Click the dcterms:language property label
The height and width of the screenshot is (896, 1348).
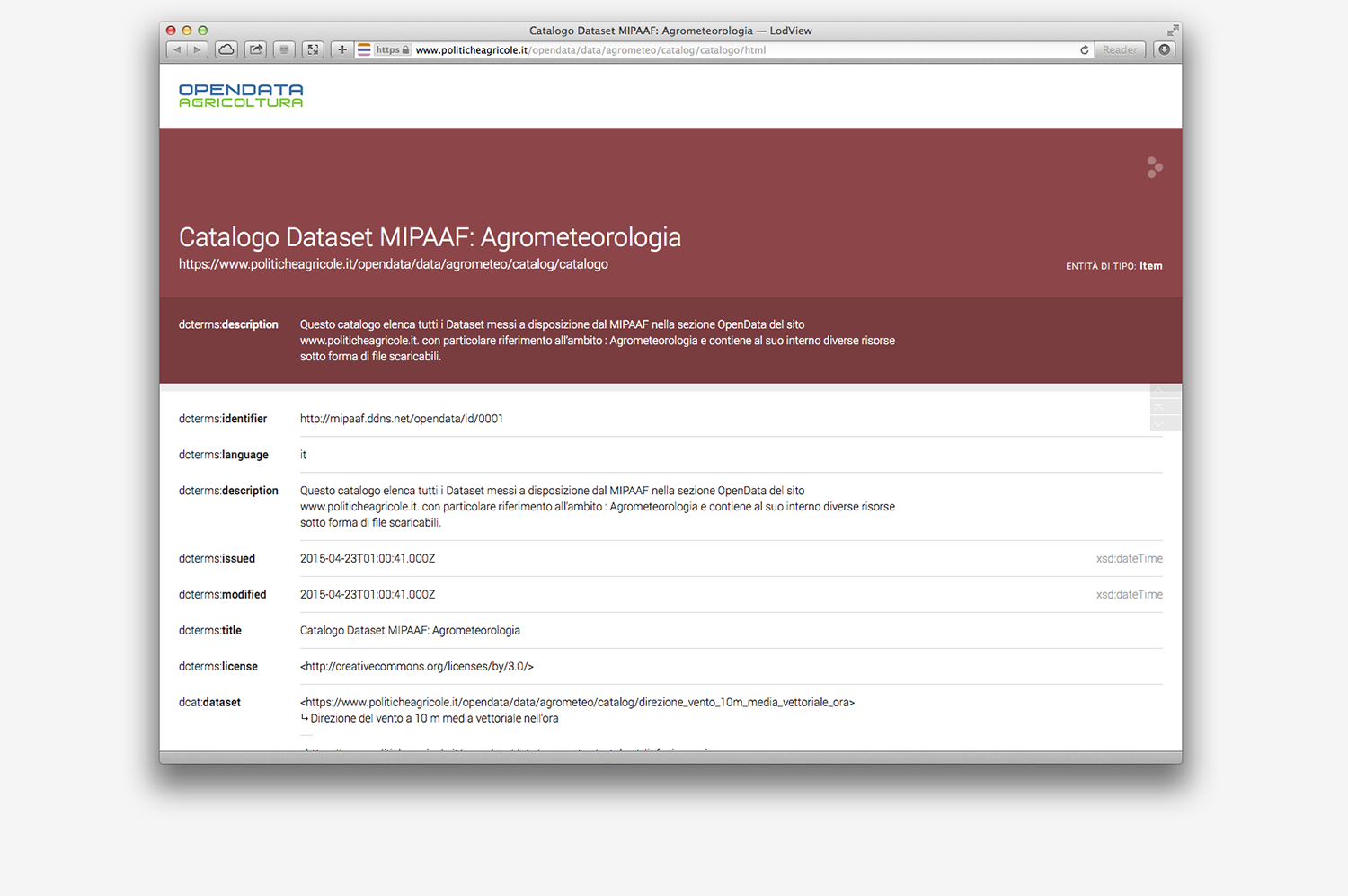(x=224, y=455)
